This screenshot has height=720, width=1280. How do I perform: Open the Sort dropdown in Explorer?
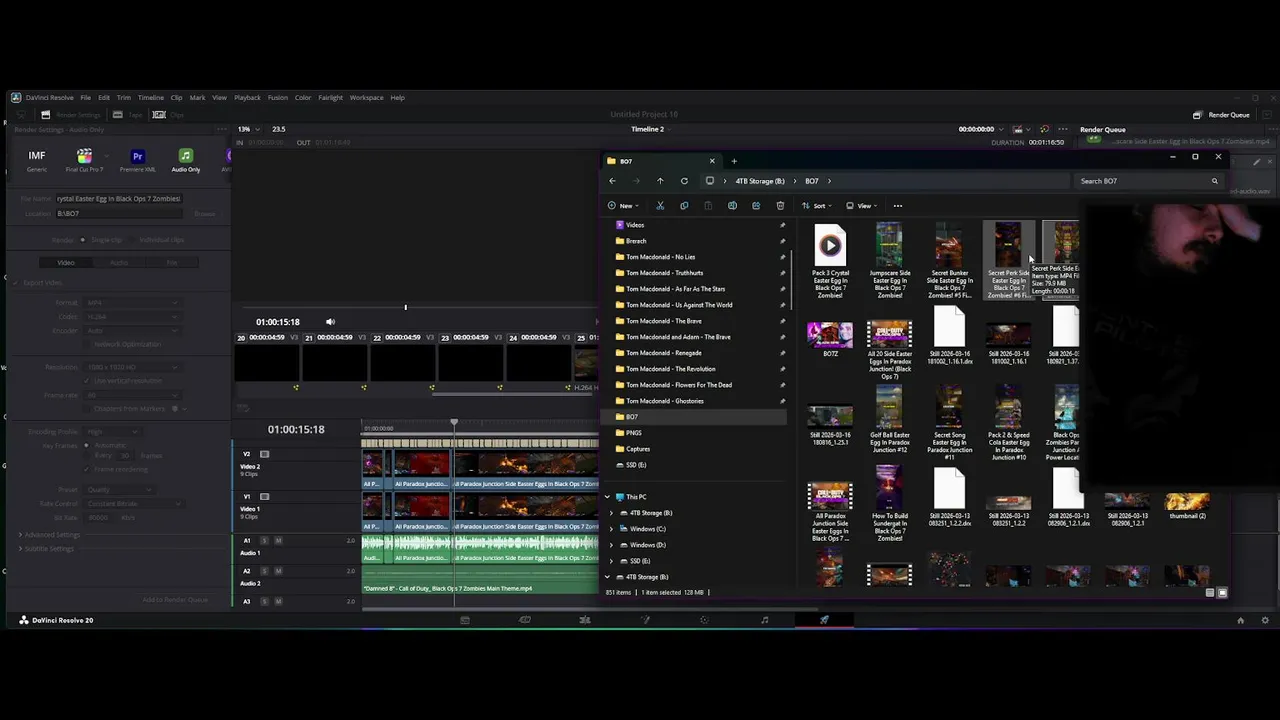click(816, 206)
